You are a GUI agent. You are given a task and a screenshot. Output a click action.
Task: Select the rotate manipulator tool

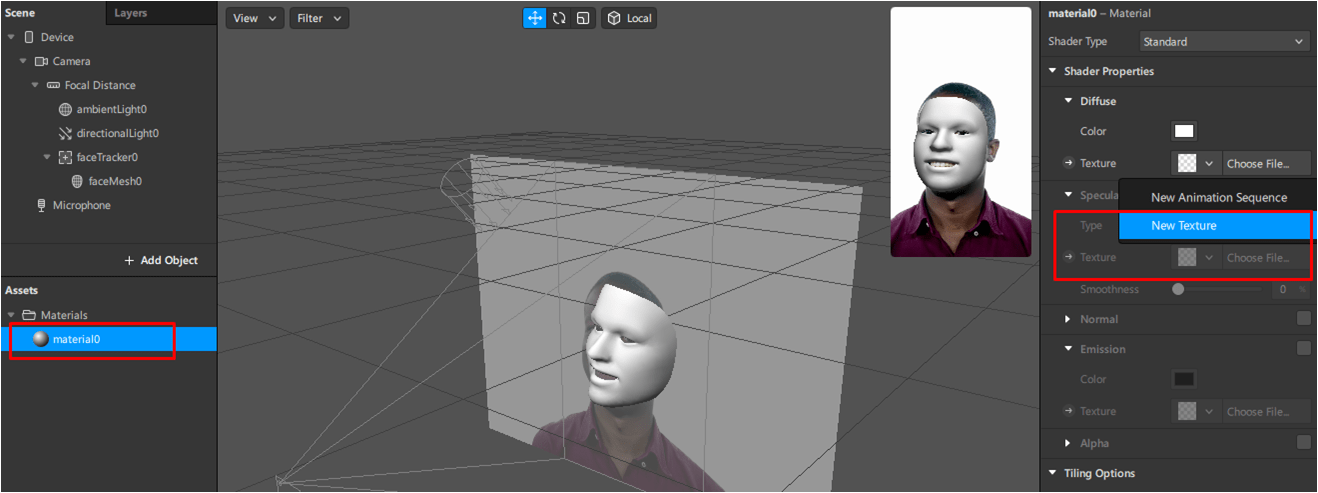click(559, 18)
